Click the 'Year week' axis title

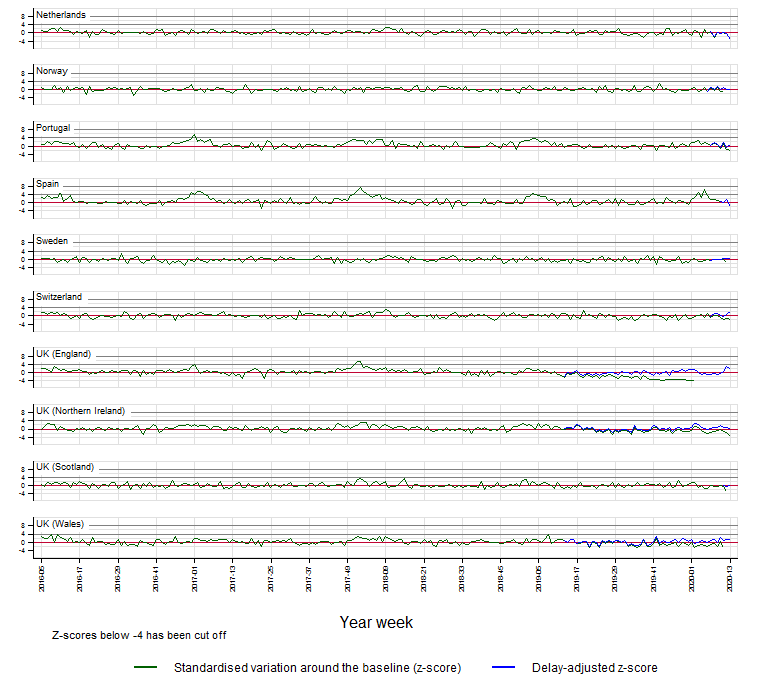[x=376, y=622]
